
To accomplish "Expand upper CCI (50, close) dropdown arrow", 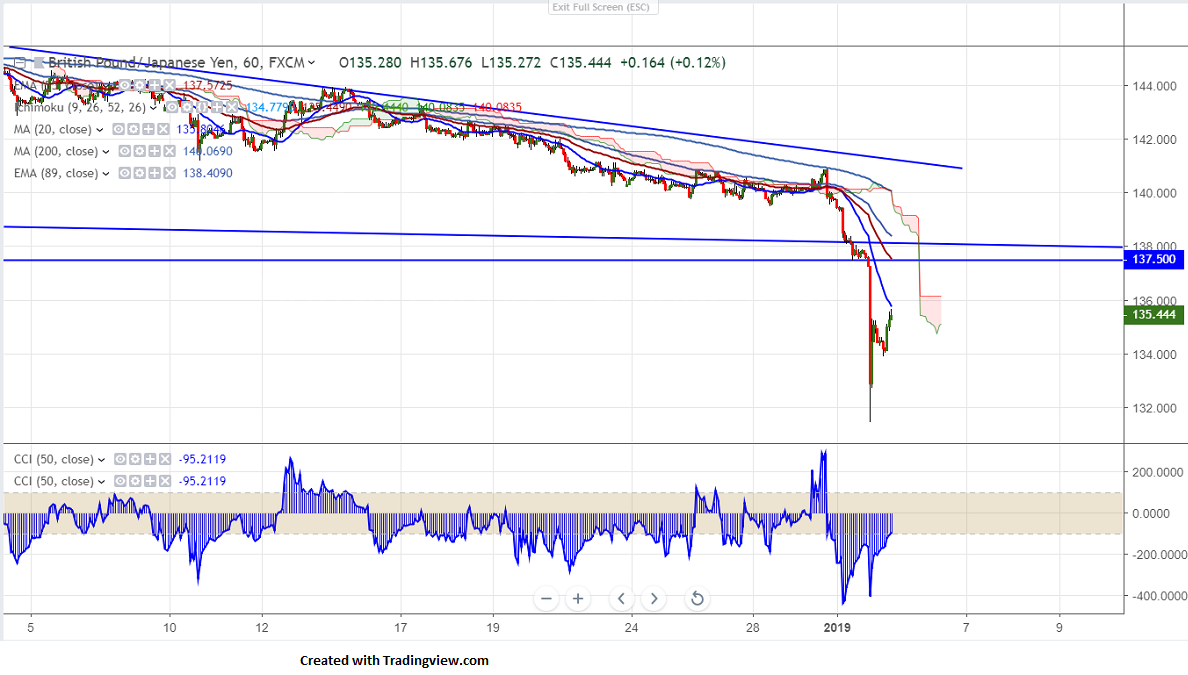I will pyautogui.click(x=101, y=460).
